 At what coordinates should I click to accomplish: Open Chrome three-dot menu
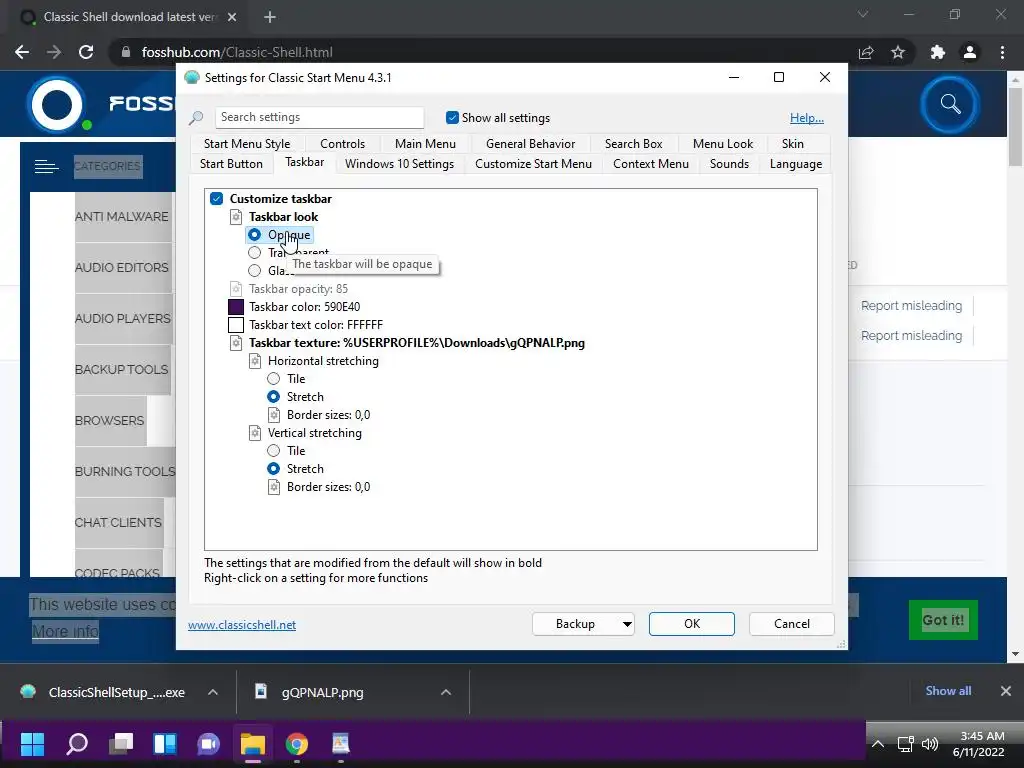1002,52
